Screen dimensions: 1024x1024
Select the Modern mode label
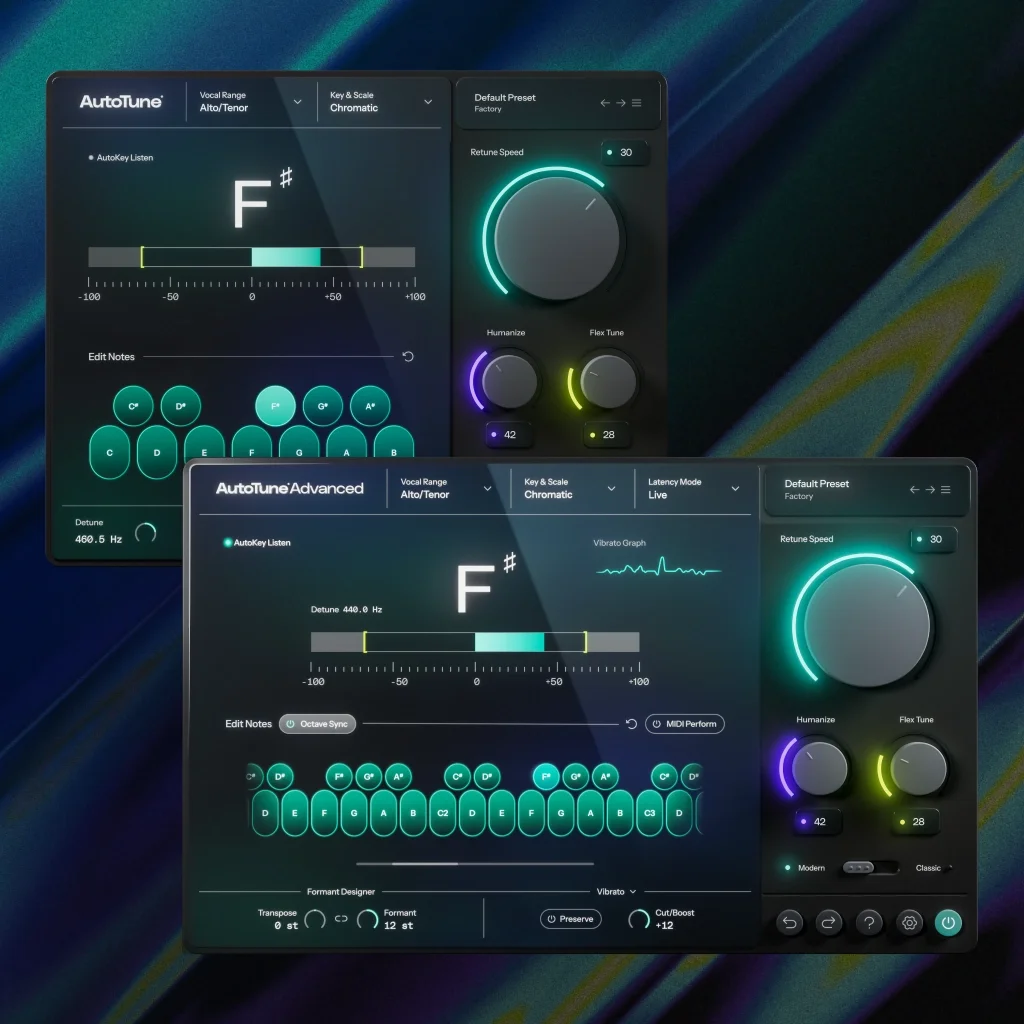(x=811, y=868)
